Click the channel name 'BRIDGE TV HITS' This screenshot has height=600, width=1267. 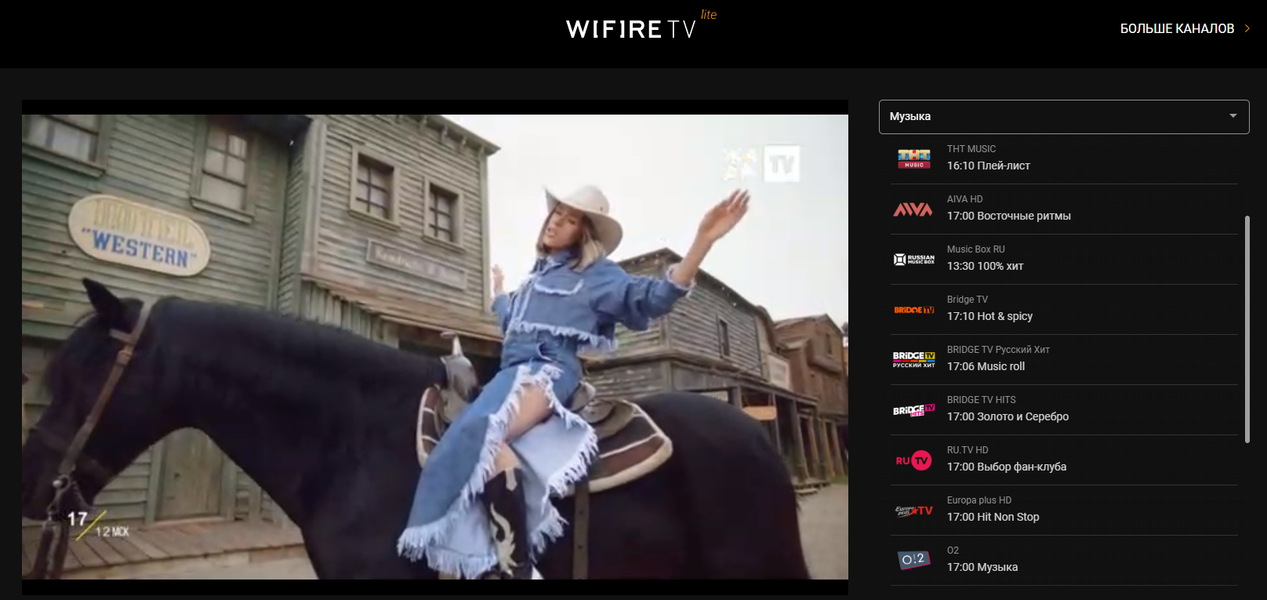pos(981,399)
